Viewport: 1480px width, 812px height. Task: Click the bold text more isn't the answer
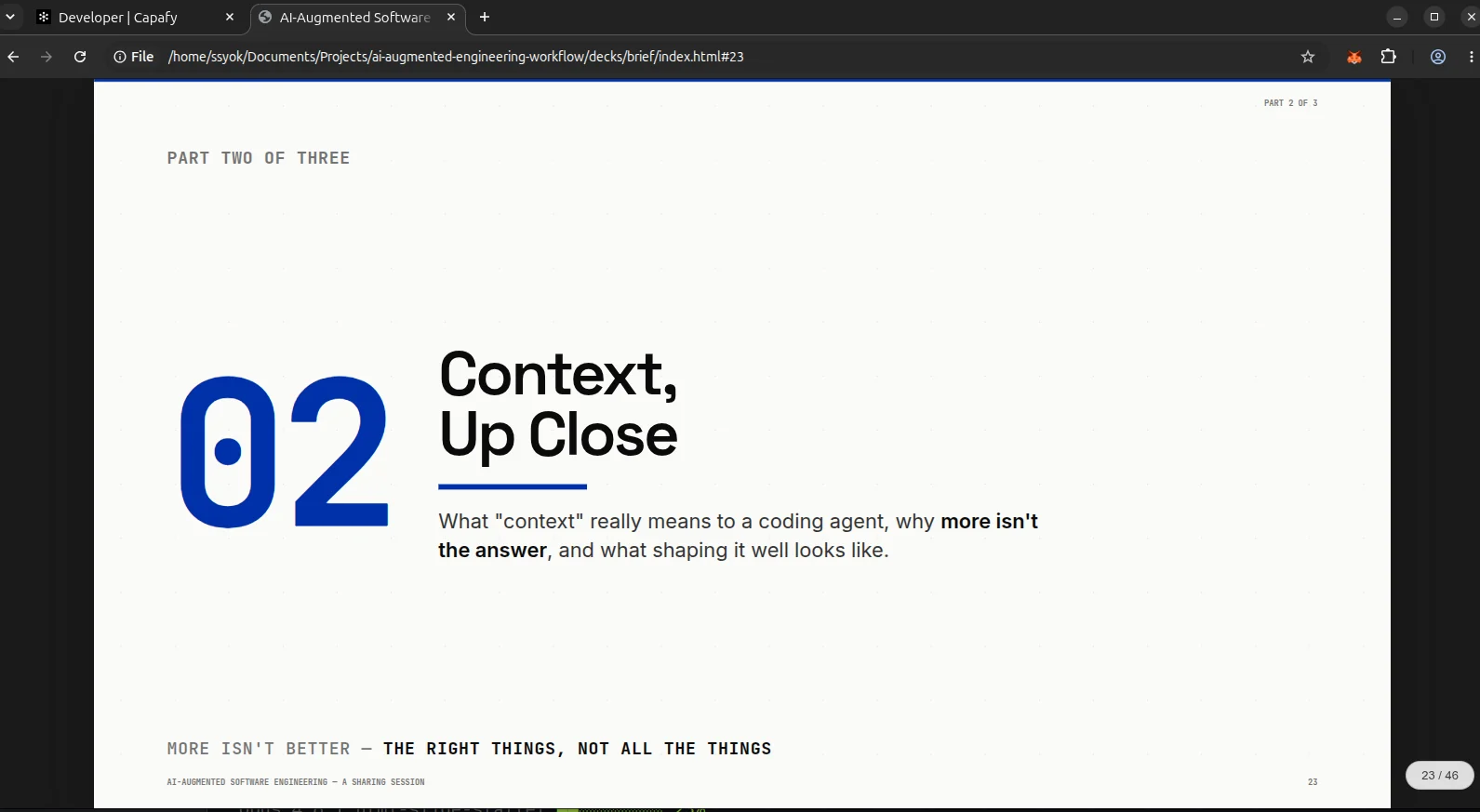coord(738,536)
